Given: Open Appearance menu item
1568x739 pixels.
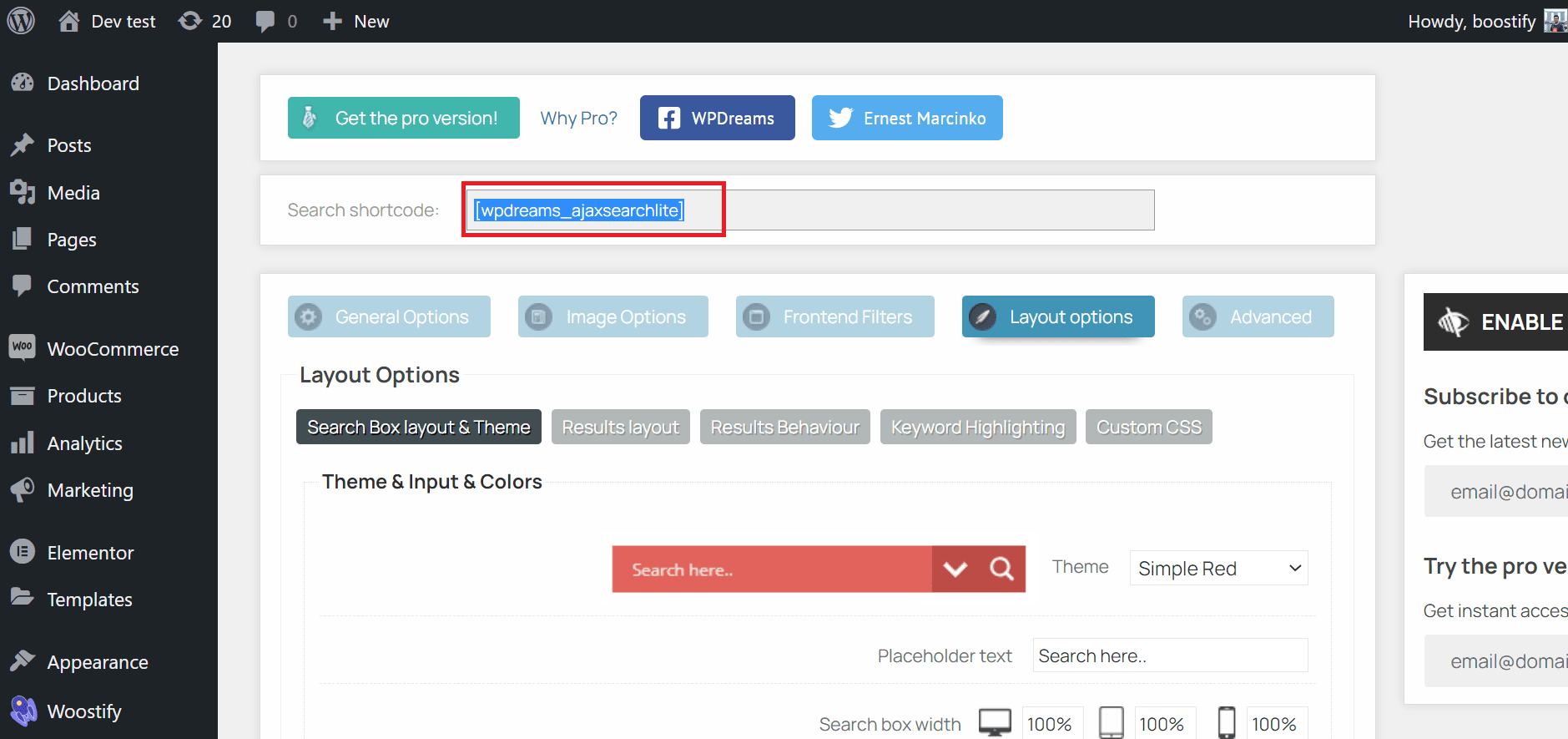Looking at the screenshot, I should pyautogui.click(x=108, y=661).
